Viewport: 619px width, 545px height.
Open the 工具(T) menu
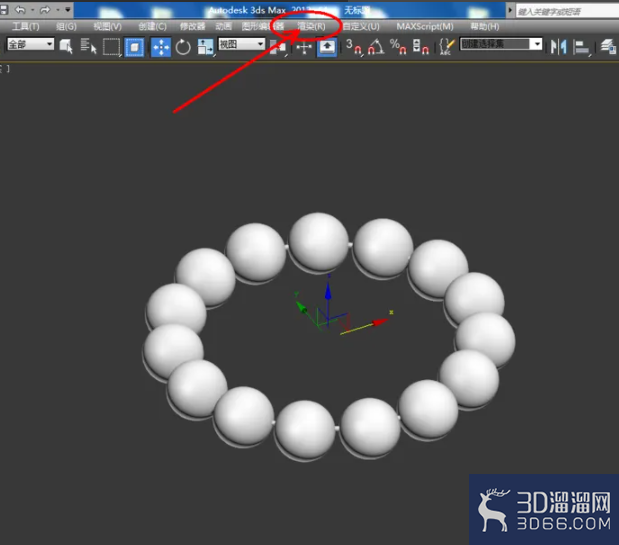pos(26,26)
